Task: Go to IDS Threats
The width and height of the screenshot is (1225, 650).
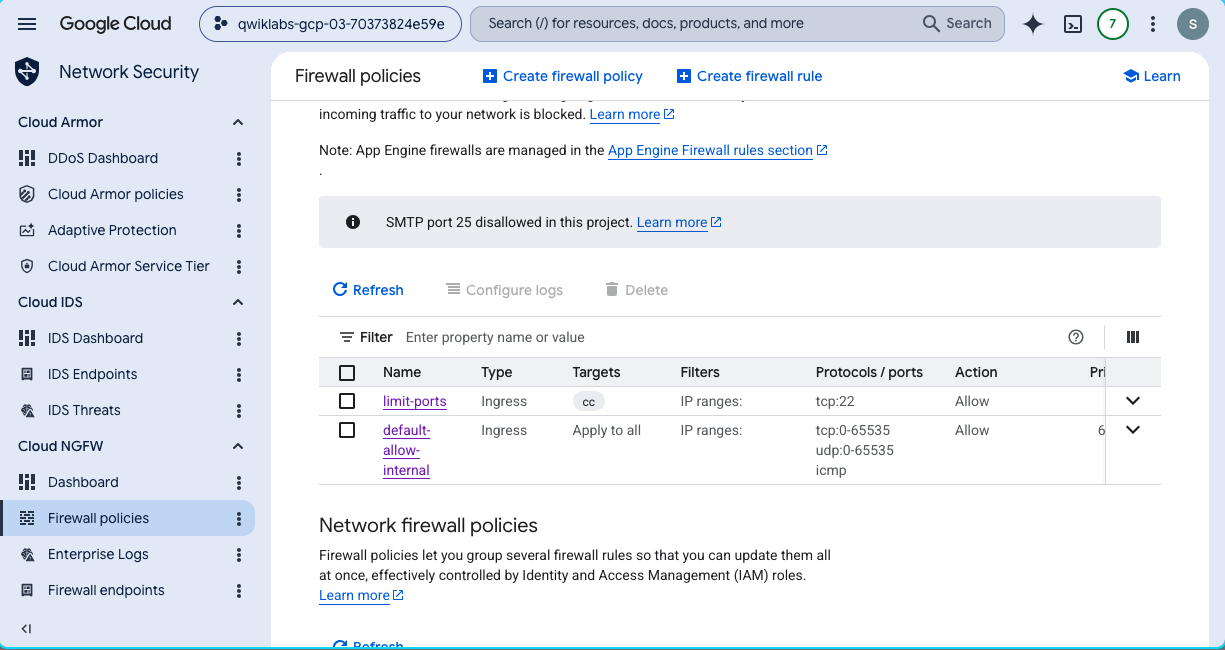Action: (x=84, y=410)
